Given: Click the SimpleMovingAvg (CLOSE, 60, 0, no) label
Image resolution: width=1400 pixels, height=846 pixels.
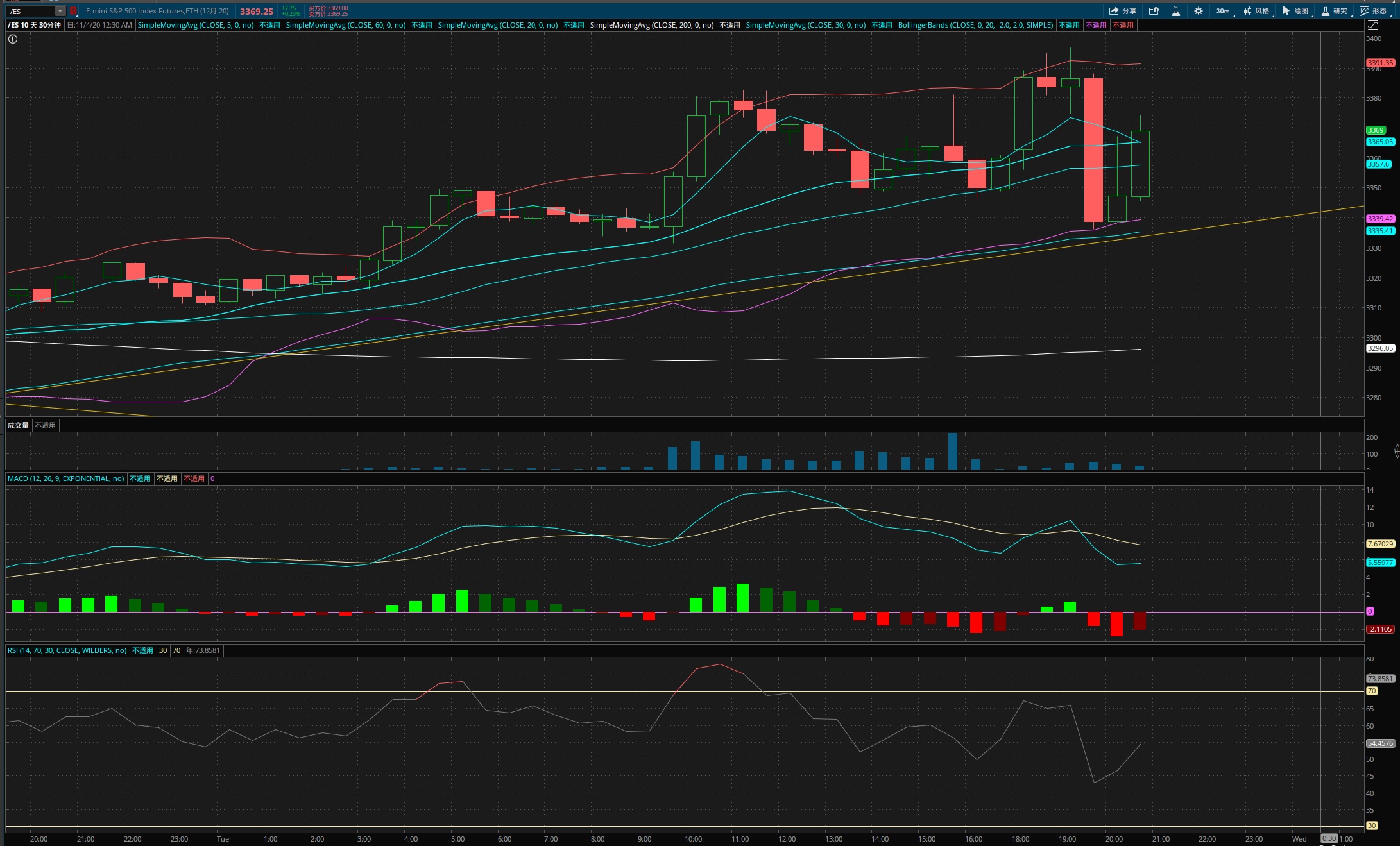Looking at the screenshot, I should pyautogui.click(x=346, y=25).
